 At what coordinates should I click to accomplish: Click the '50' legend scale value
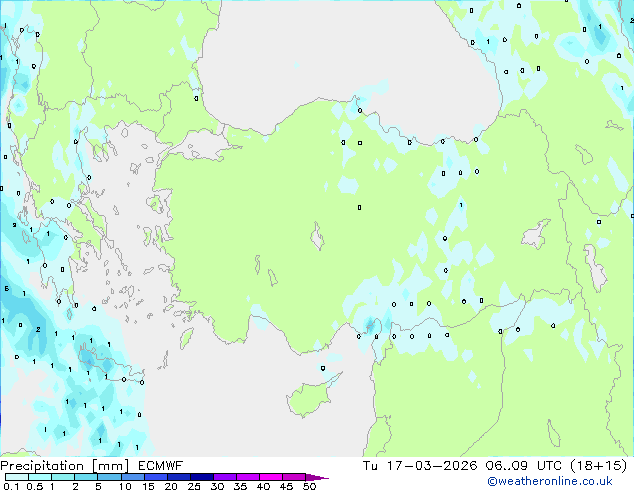309,486
